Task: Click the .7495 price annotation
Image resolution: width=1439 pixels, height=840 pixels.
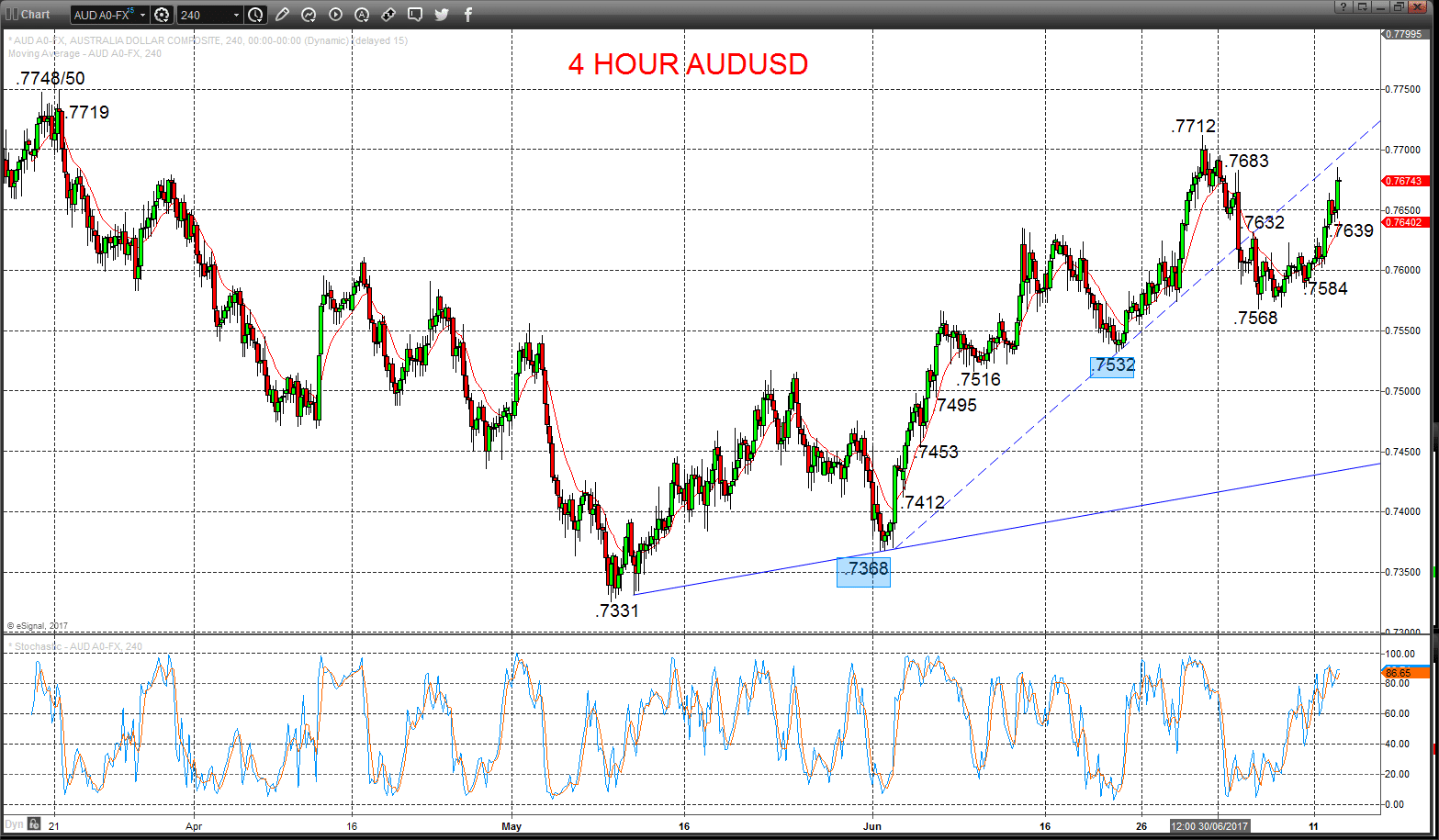Action: (x=954, y=406)
